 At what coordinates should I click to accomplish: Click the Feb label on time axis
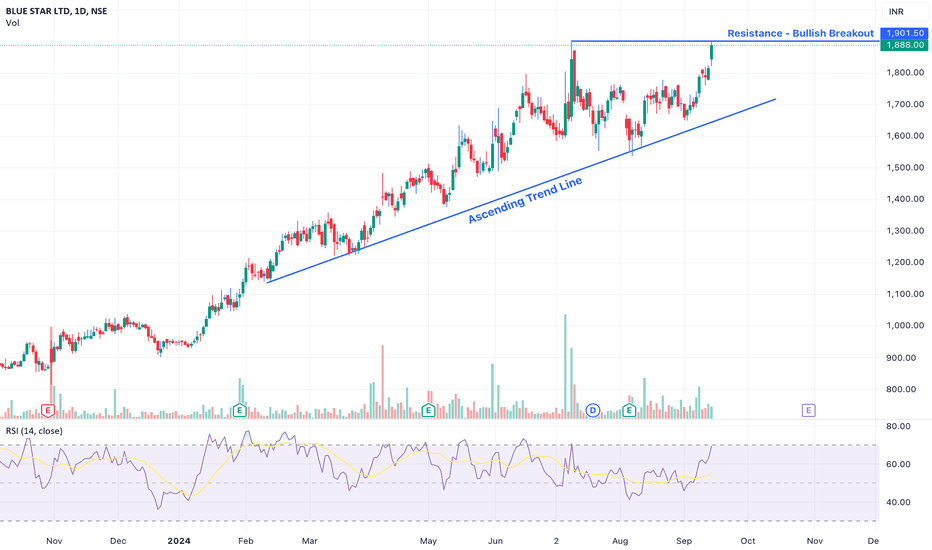[x=245, y=541]
